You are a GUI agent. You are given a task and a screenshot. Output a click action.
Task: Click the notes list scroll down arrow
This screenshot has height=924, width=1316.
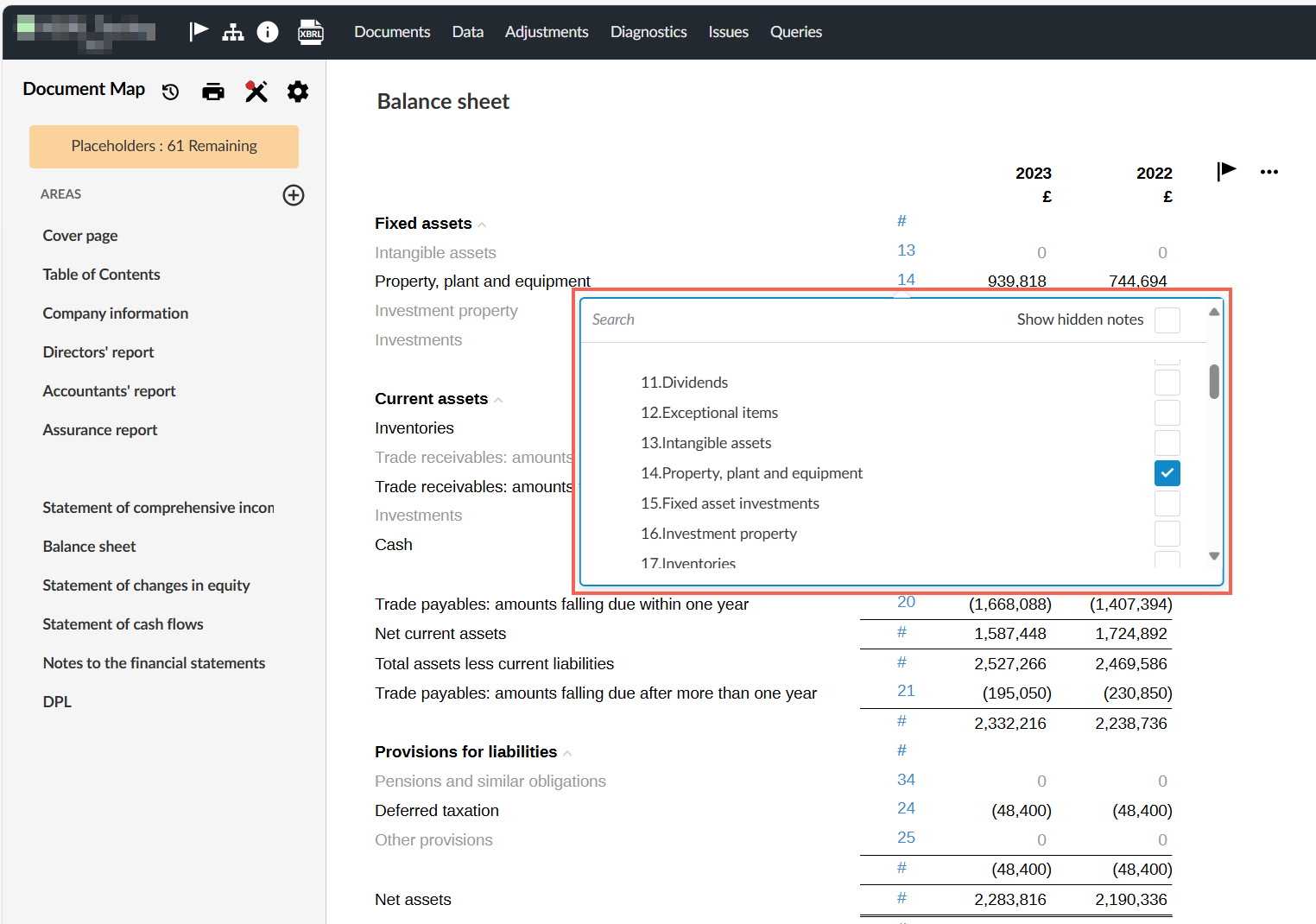point(1214,556)
